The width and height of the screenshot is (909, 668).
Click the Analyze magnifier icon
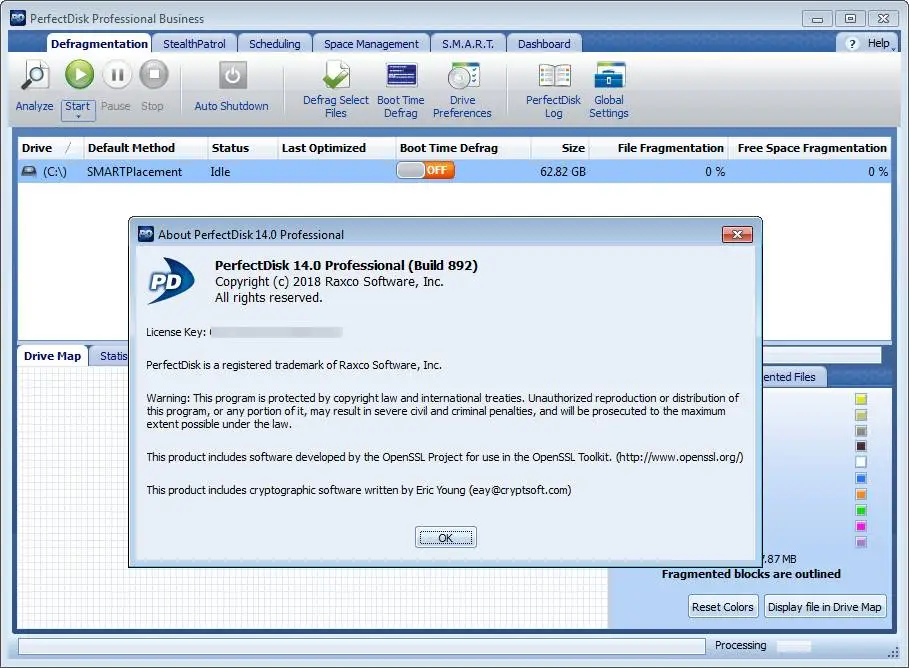point(35,75)
